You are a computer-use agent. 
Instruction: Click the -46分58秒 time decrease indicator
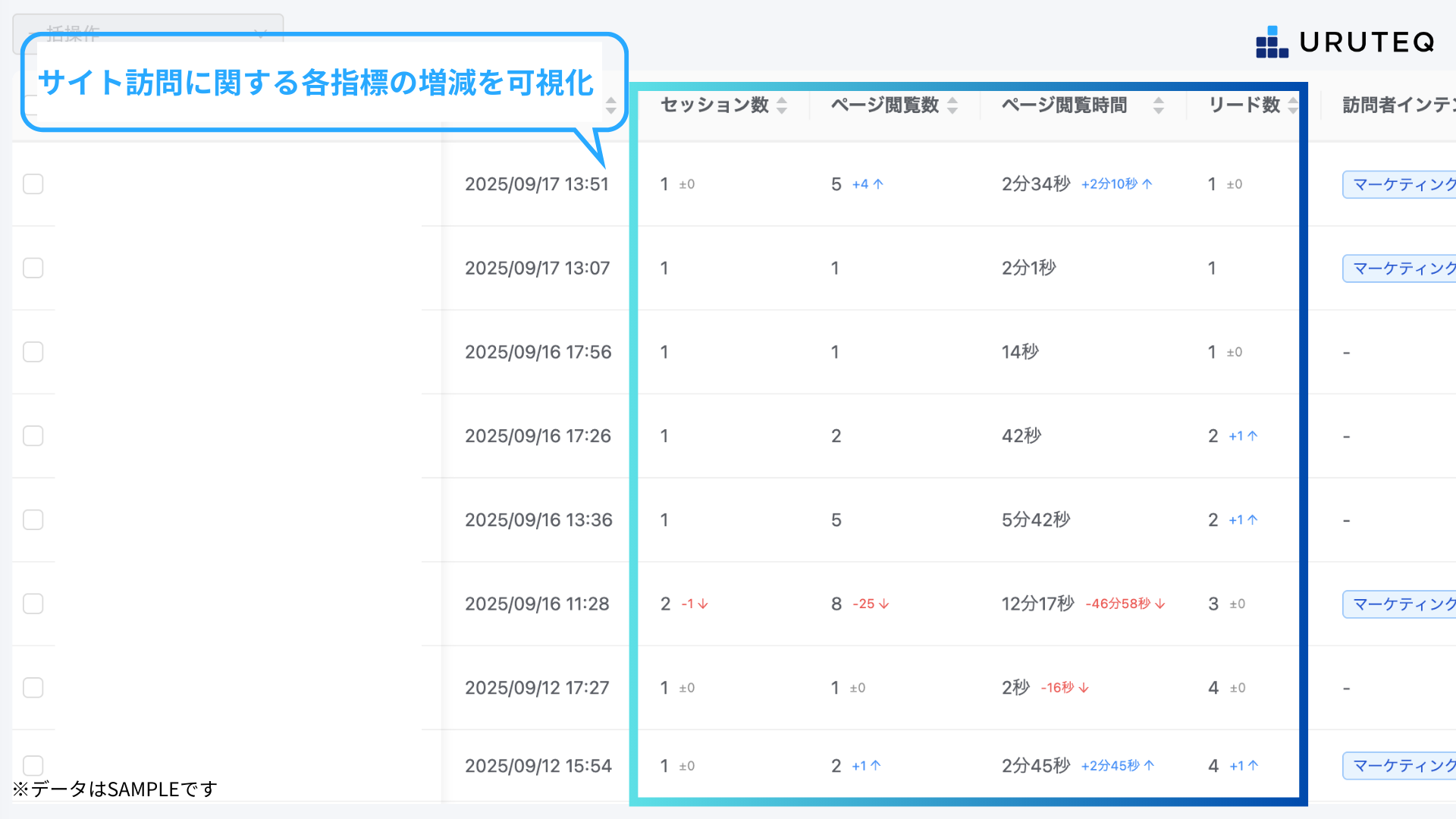tap(1125, 604)
